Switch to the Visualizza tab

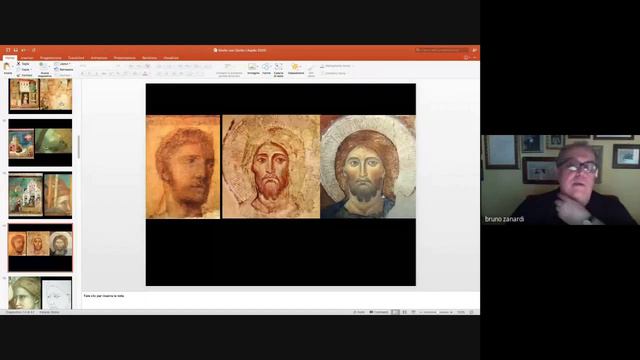[x=171, y=58]
